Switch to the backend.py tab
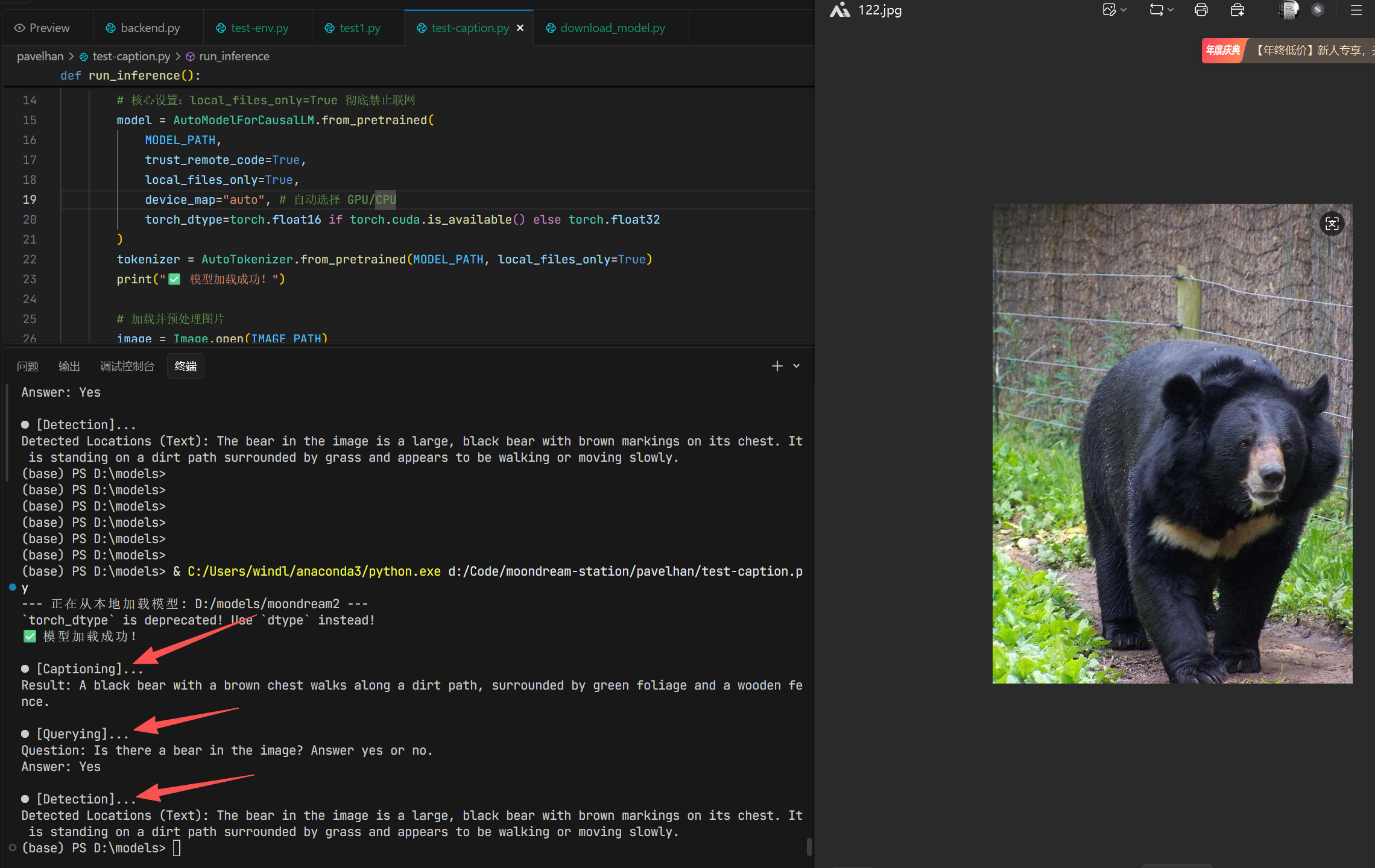This screenshot has height=868, width=1375. (x=143, y=28)
